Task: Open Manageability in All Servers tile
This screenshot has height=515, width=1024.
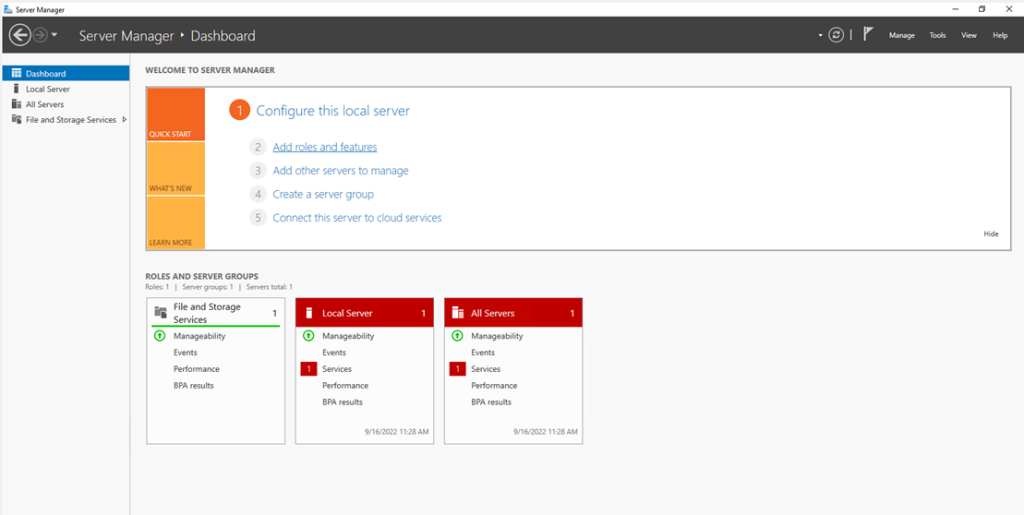Action: coord(497,336)
